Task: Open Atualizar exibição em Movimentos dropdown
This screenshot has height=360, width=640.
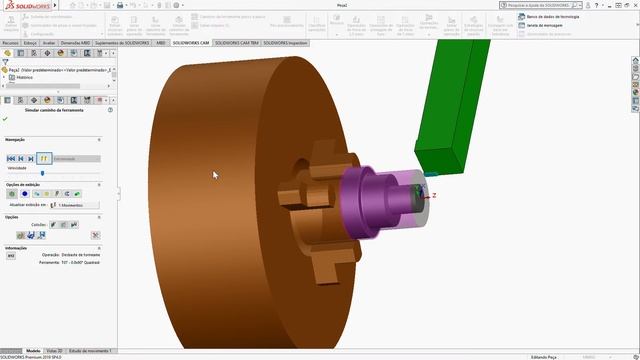Action: coord(74,205)
